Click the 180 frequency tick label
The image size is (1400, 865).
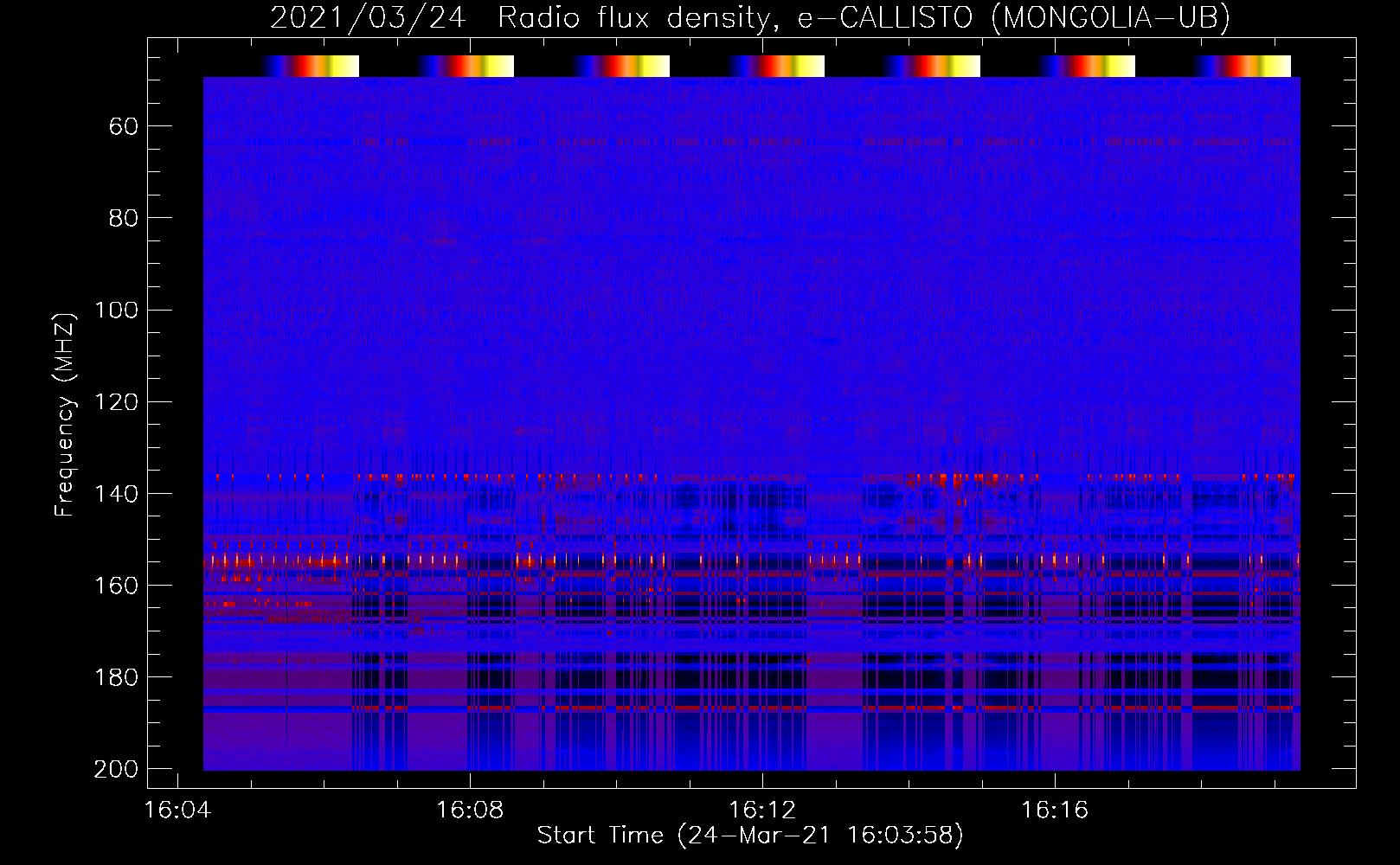tap(116, 677)
